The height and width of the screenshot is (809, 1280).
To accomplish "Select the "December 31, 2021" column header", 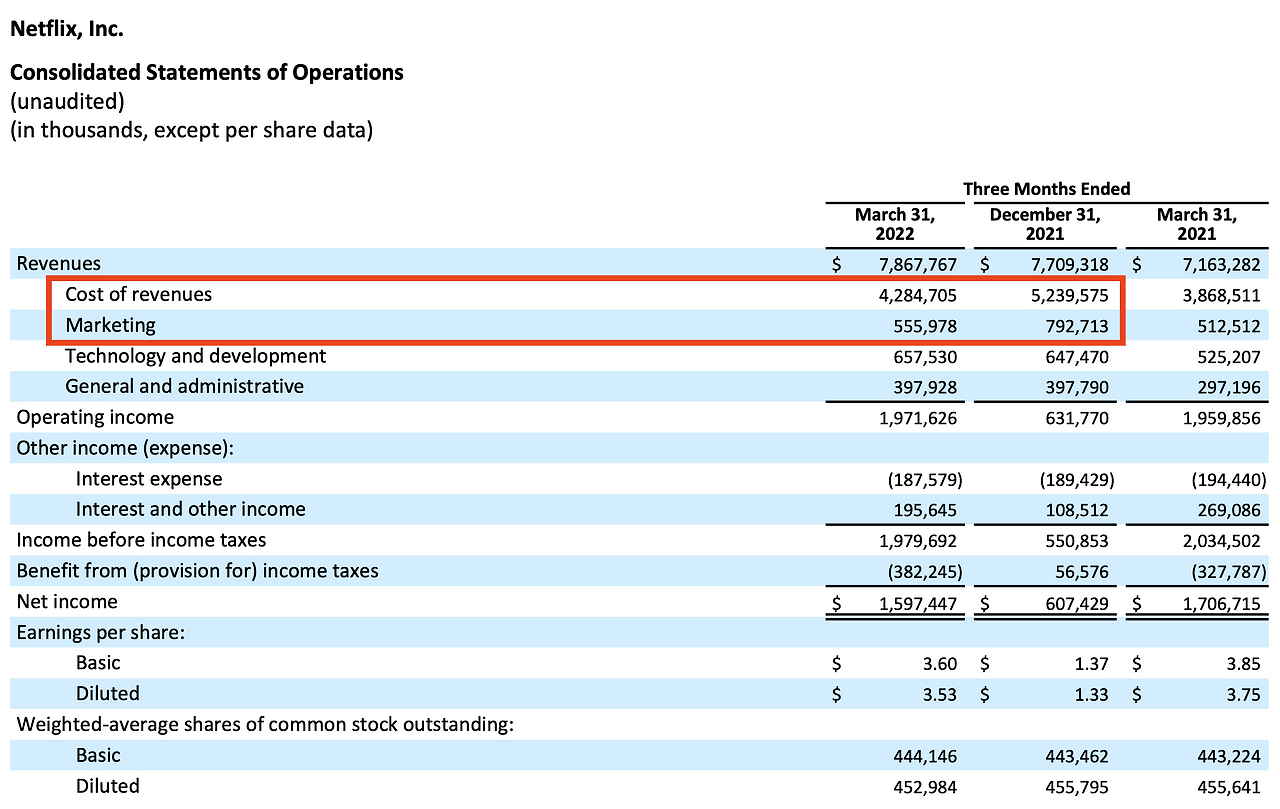I will click(x=1045, y=224).
